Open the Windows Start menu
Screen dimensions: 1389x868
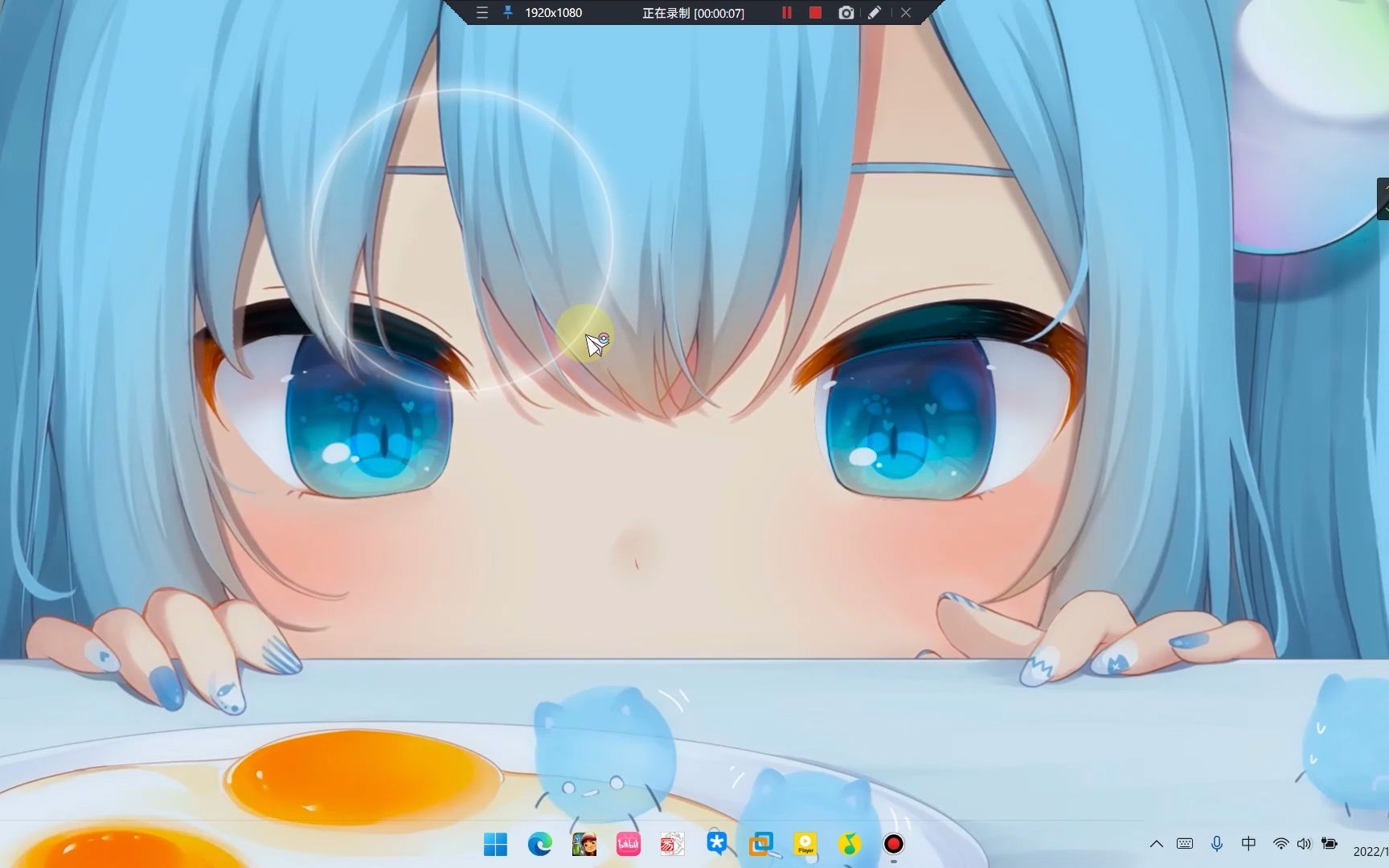pos(496,844)
